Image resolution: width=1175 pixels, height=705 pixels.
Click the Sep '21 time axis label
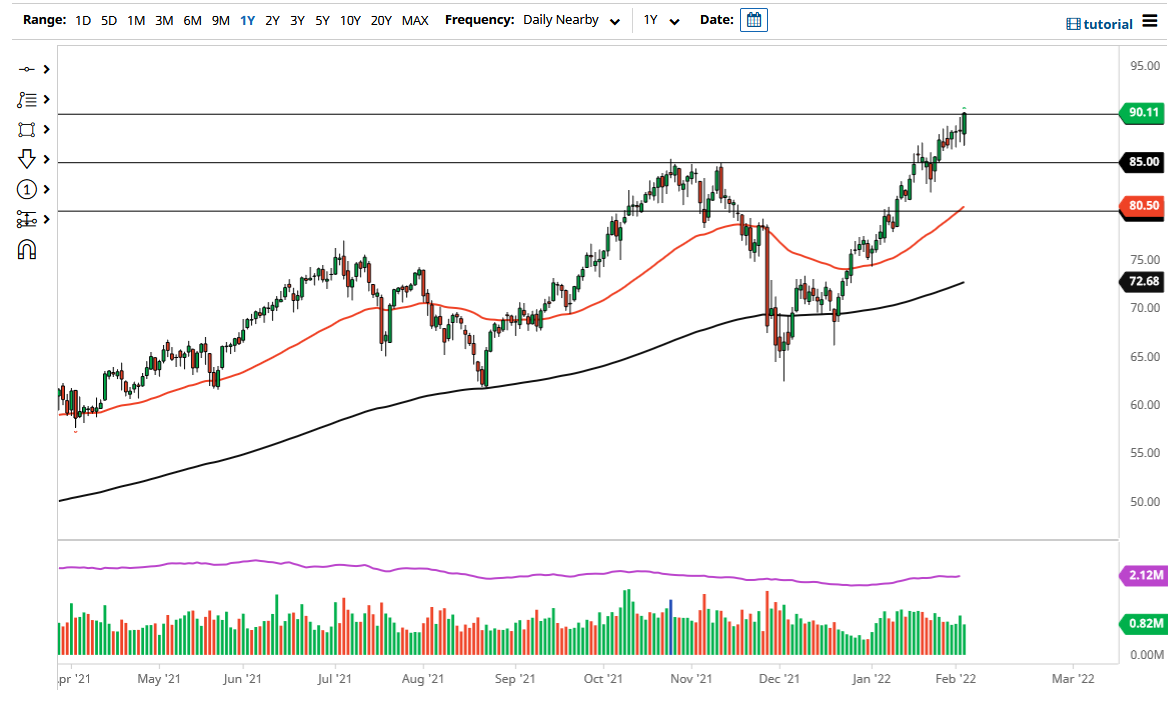click(x=515, y=679)
